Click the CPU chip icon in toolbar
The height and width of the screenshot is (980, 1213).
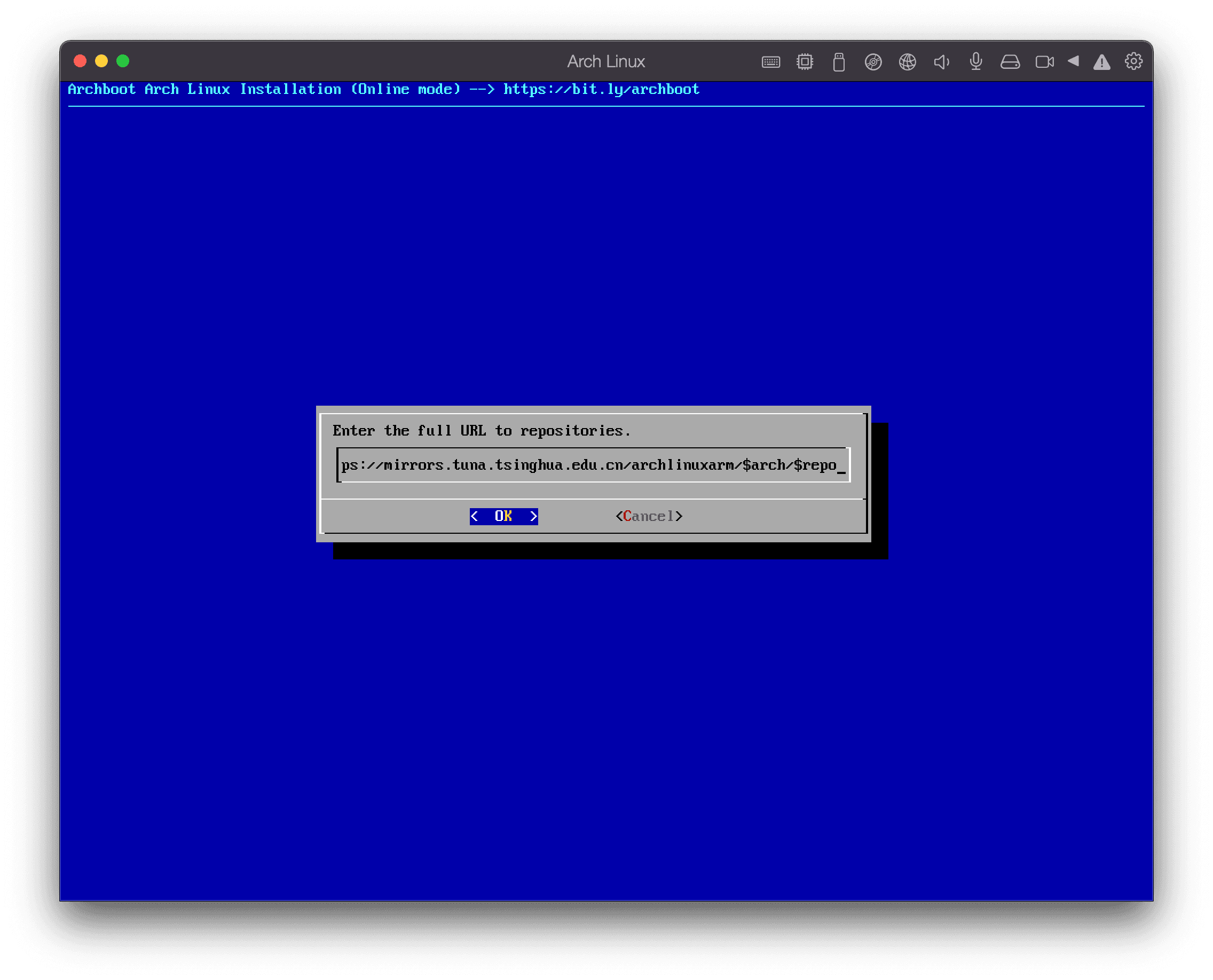point(805,61)
